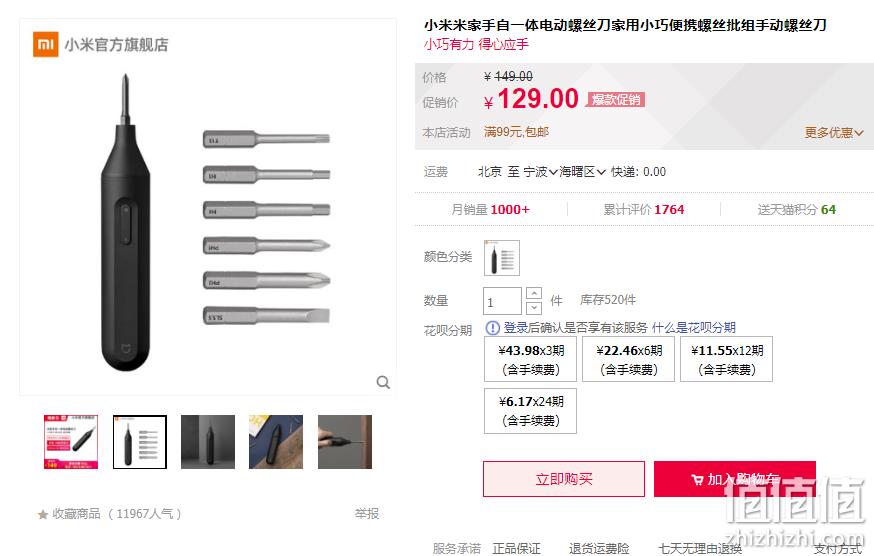Viewport: 874px width, 556px height.
Task: Select the gray background screwdriver thumbnail
Action: click(x=208, y=442)
